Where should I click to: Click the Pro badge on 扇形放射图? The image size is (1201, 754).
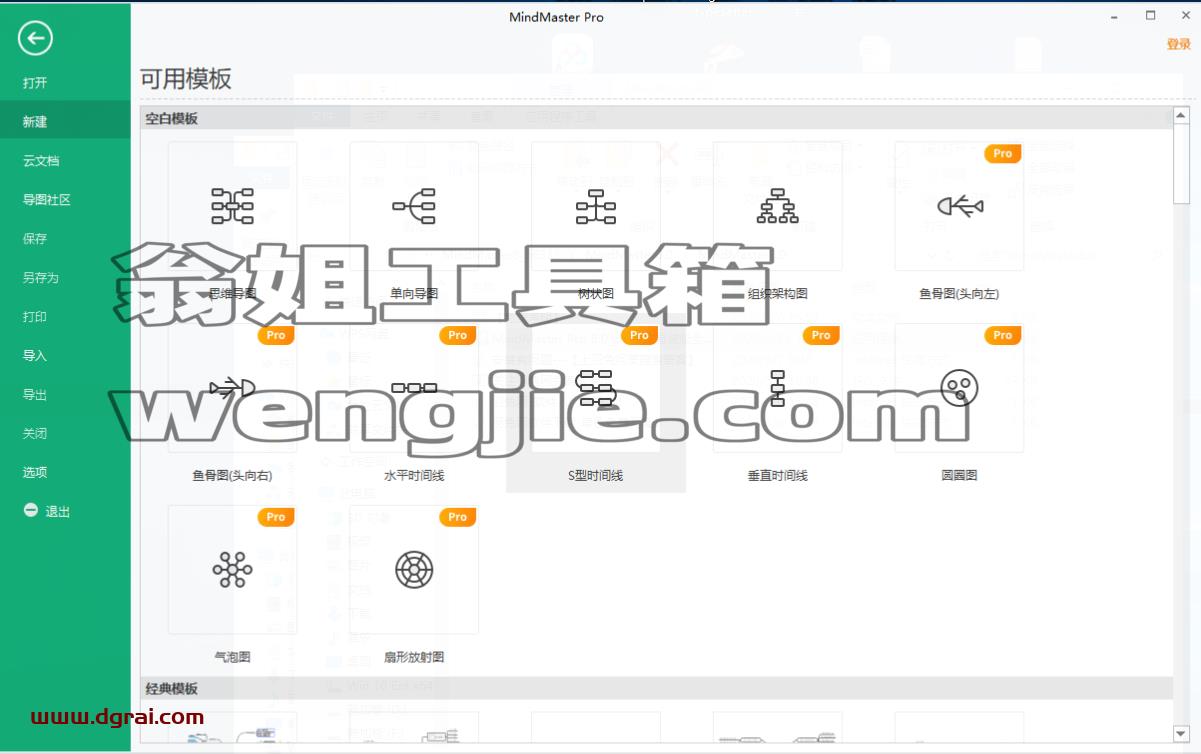458,518
